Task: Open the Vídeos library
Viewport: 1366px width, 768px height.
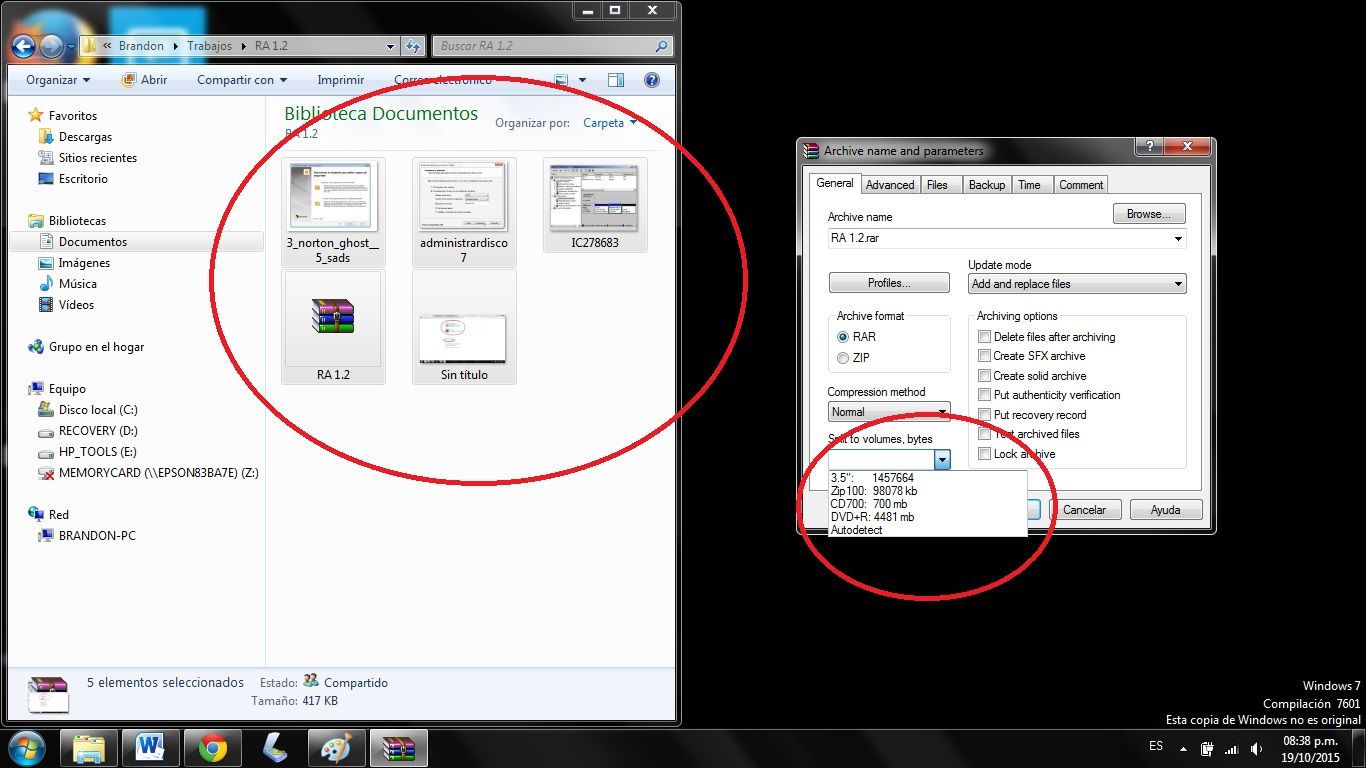Action: [76, 305]
